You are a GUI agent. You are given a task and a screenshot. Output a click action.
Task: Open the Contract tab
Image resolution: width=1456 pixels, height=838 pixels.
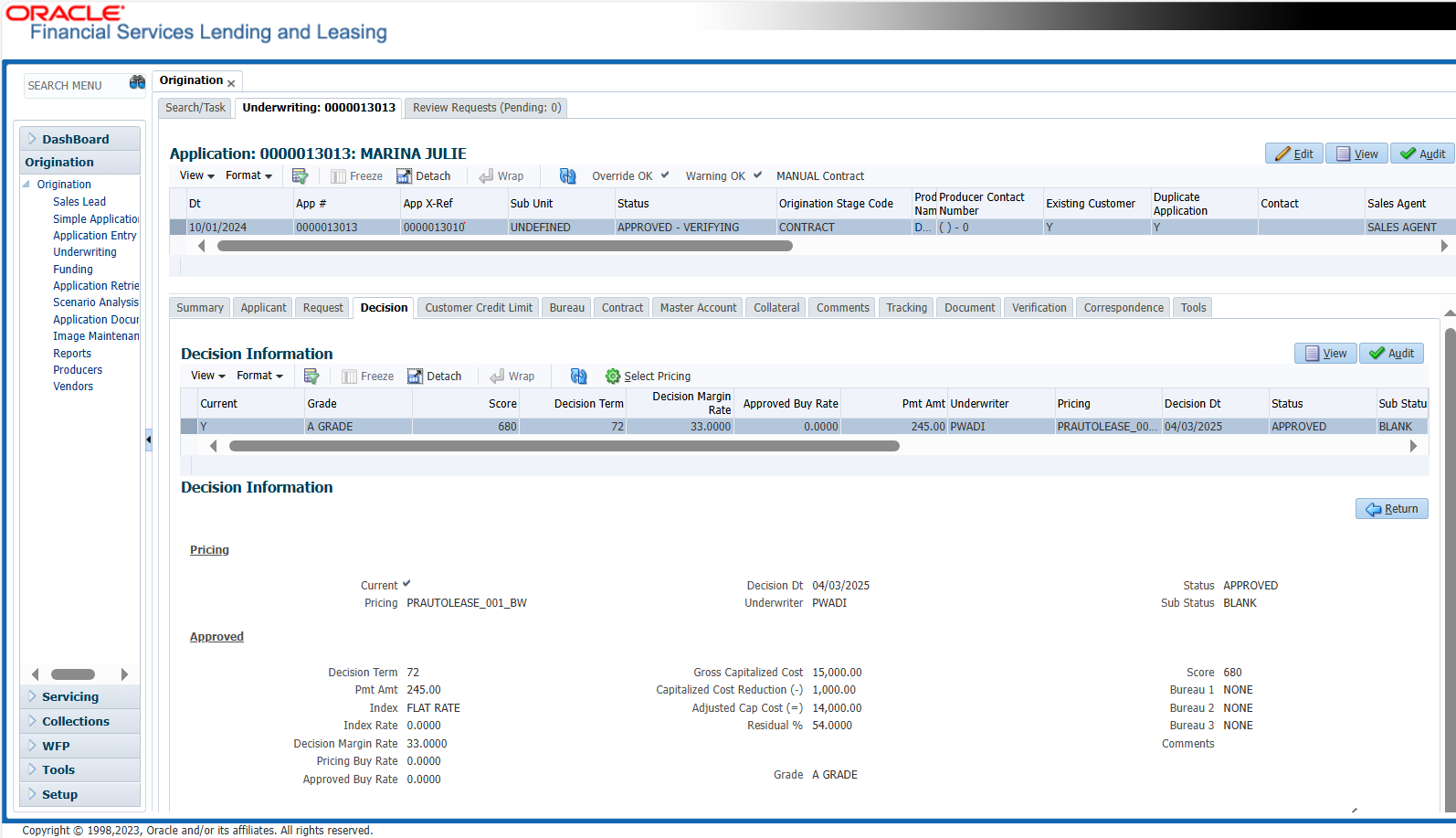pos(622,308)
